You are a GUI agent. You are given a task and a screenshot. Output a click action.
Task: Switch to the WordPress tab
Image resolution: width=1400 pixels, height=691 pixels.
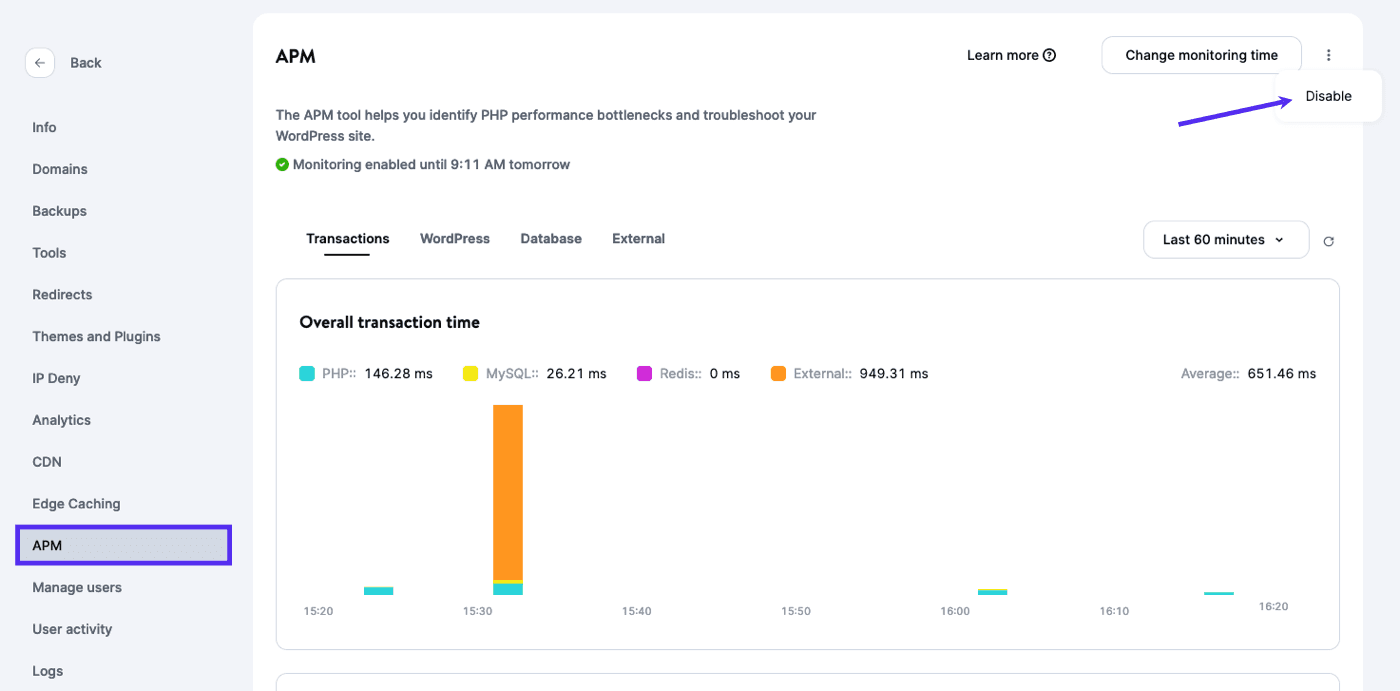(x=454, y=238)
